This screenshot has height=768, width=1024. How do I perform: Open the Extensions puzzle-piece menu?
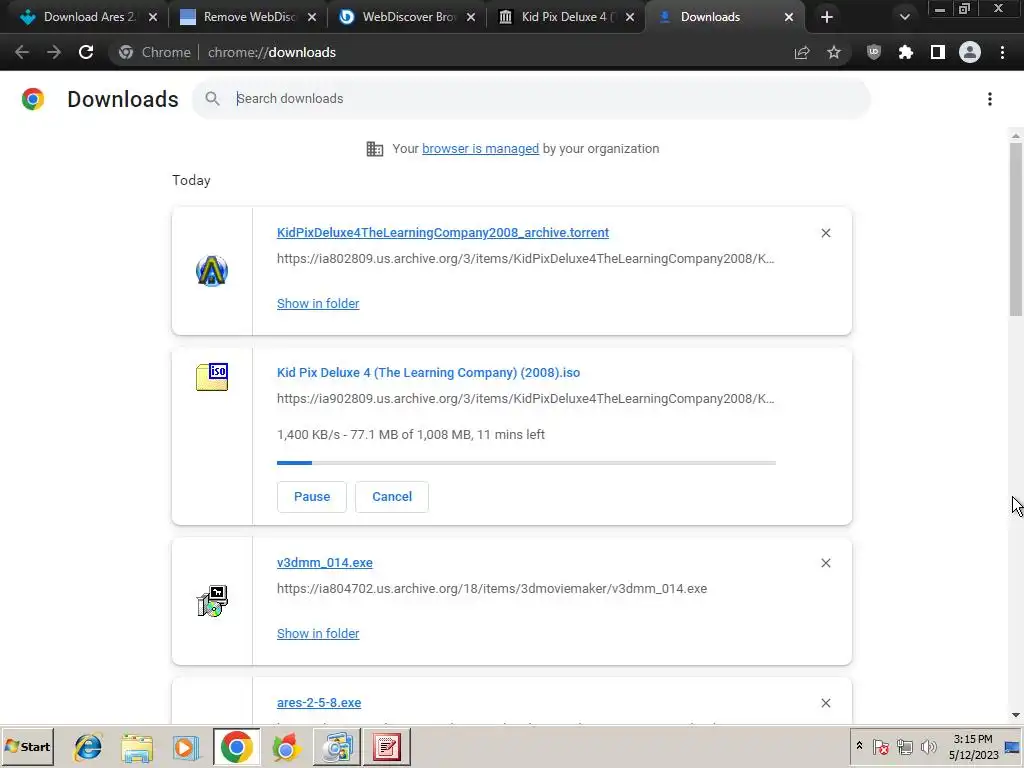pyautogui.click(x=906, y=52)
